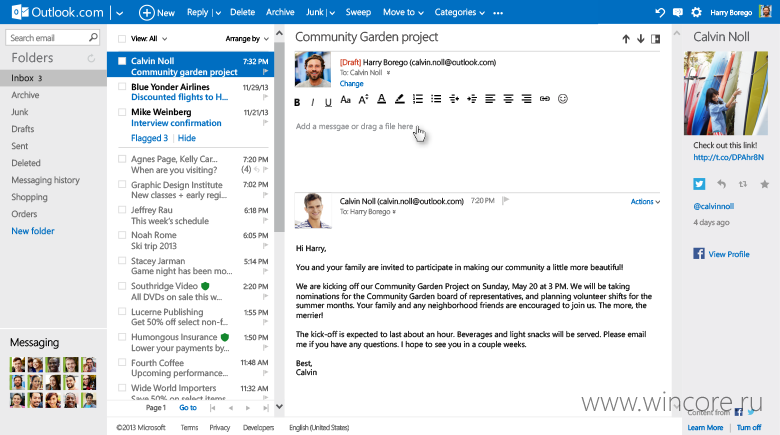
Task: Reply to the tweet
Action: pyautogui.click(x=721, y=184)
